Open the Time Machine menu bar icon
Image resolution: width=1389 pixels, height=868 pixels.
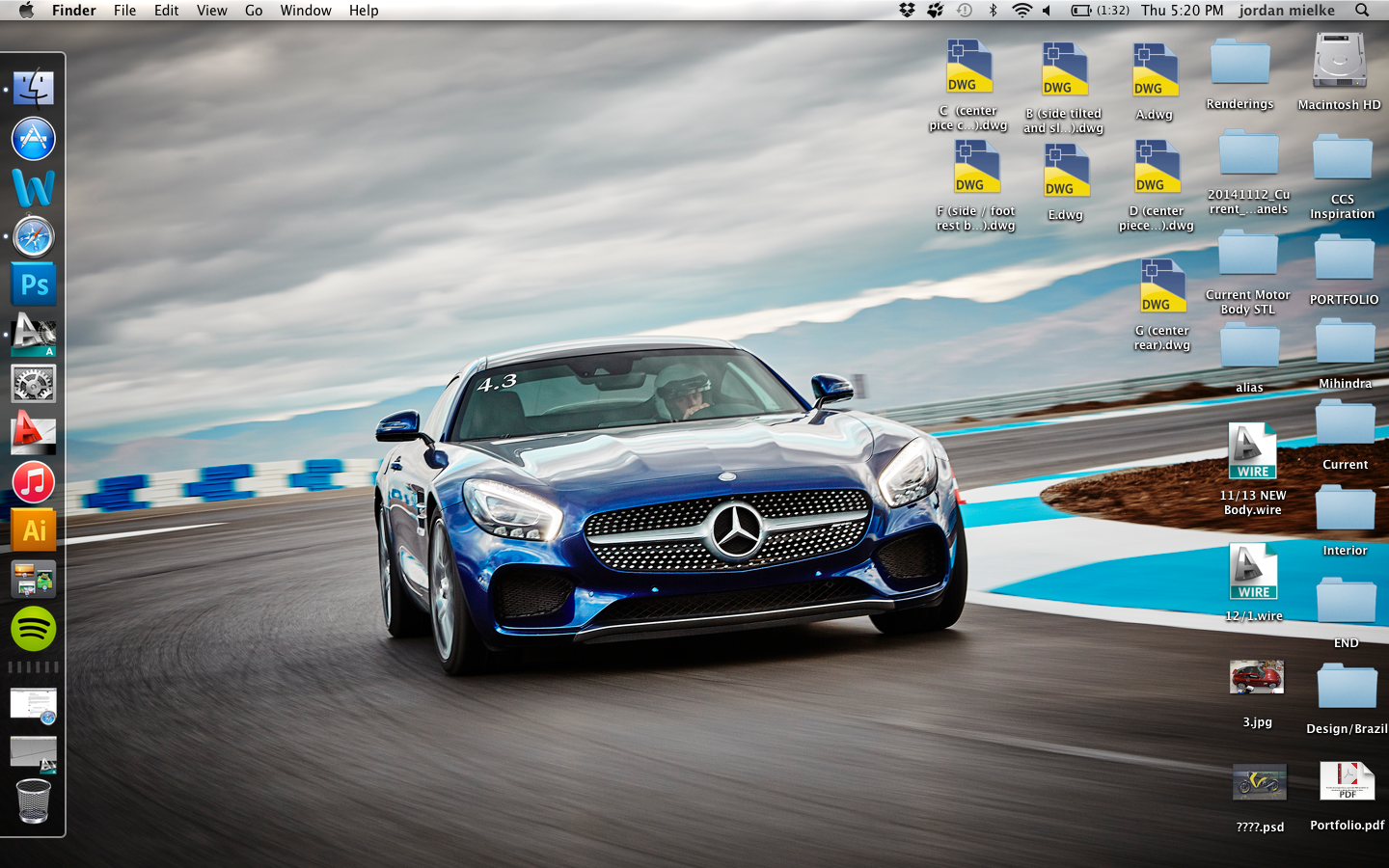coord(965,10)
